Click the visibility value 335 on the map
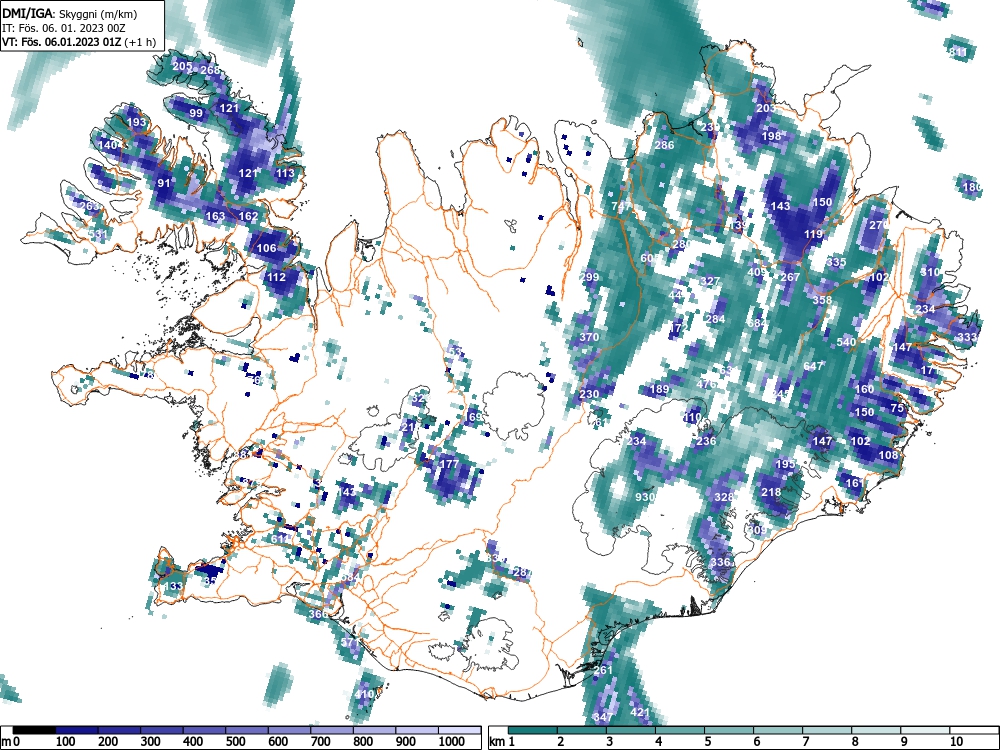Viewport: 1000px width, 750px height. click(836, 262)
